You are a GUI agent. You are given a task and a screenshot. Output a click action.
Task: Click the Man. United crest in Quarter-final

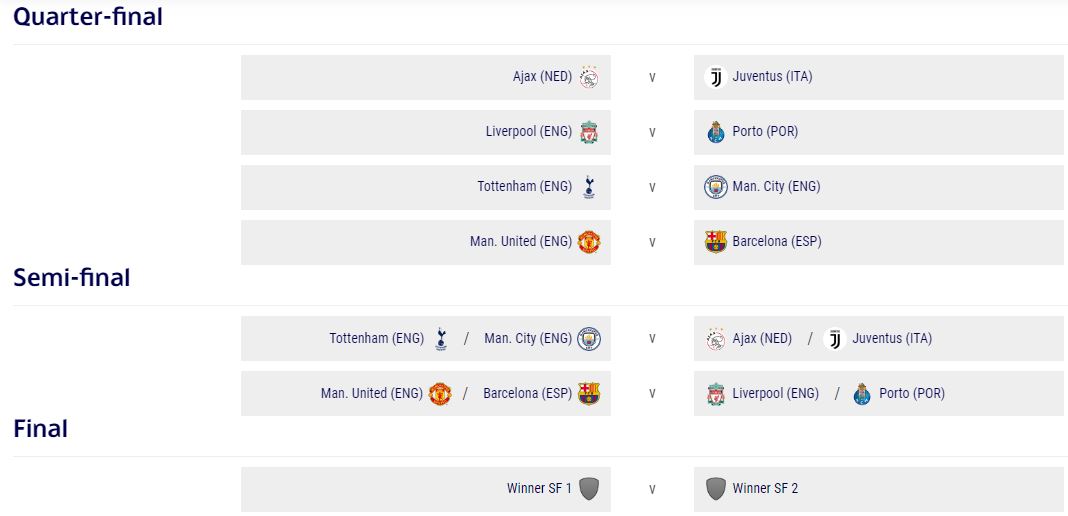(x=589, y=242)
